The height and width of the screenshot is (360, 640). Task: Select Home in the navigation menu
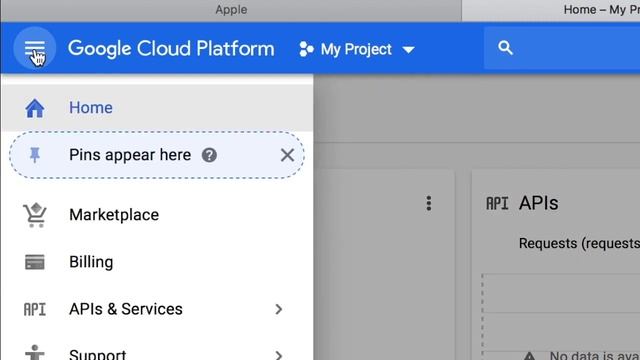click(157, 108)
